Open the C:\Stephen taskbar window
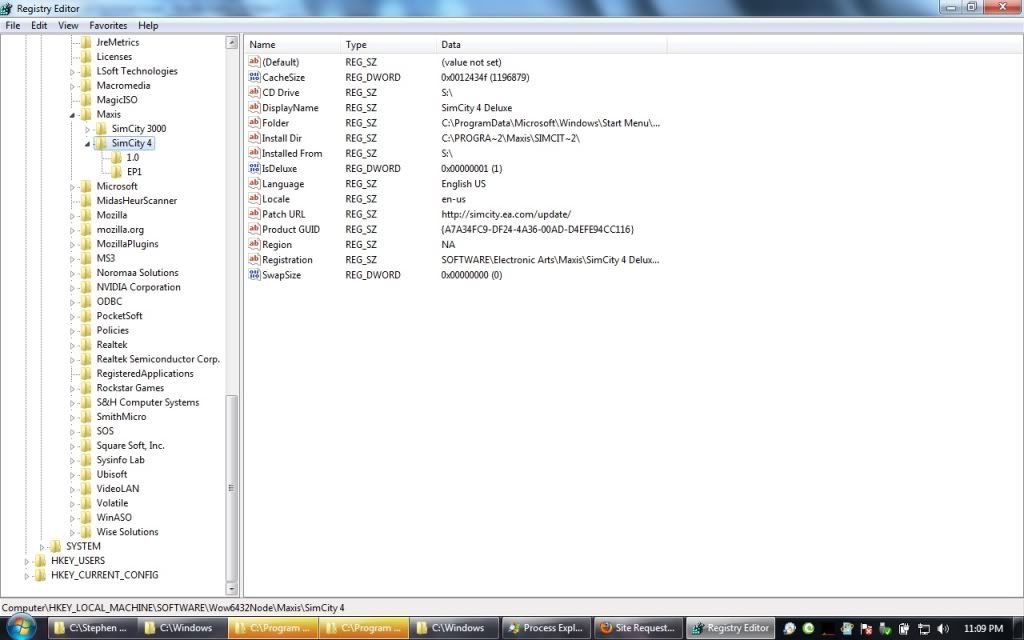Image resolution: width=1024 pixels, height=640 pixels. [x=91, y=628]
